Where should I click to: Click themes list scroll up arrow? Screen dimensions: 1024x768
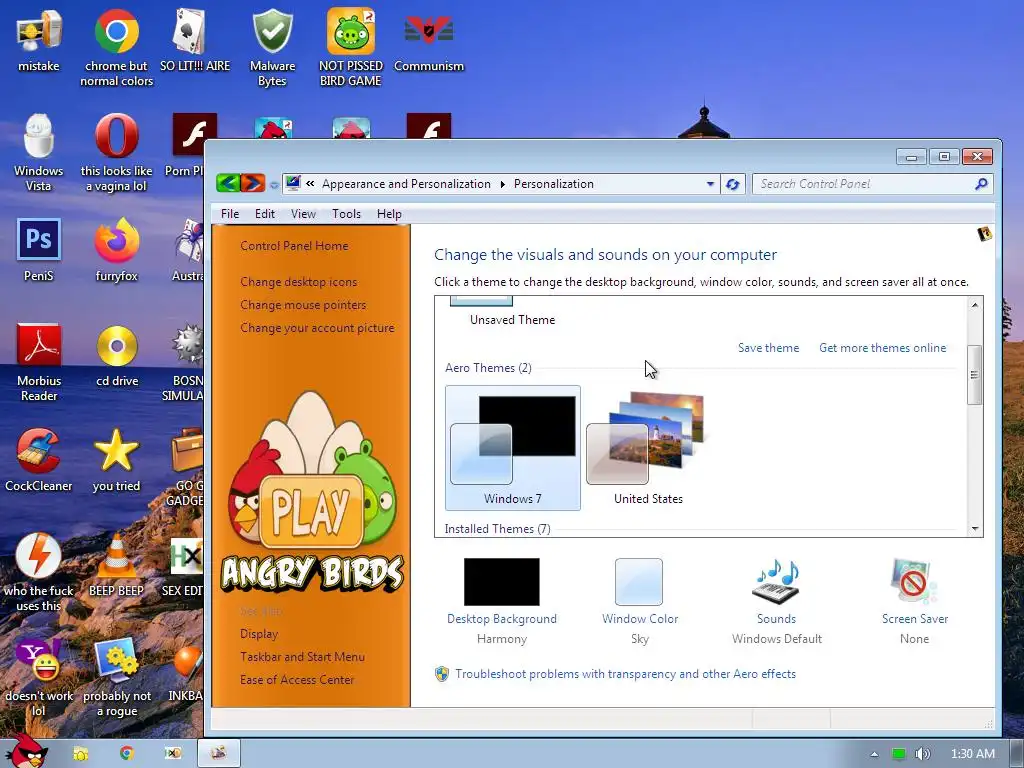(x=975, y=305)
